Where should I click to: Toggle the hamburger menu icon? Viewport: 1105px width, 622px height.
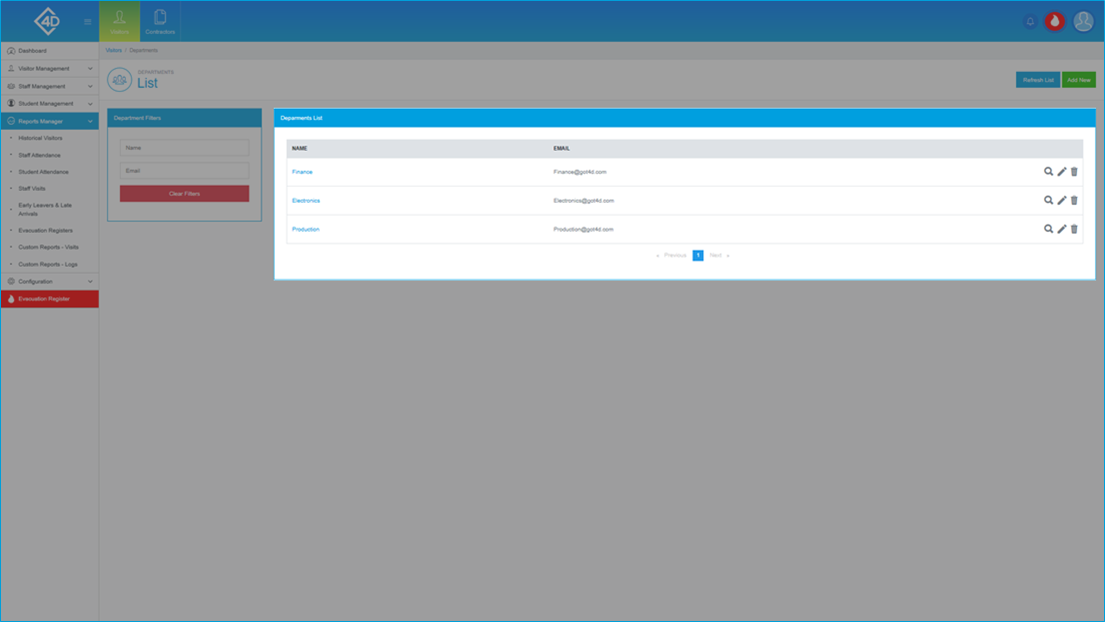coord(87,22)
